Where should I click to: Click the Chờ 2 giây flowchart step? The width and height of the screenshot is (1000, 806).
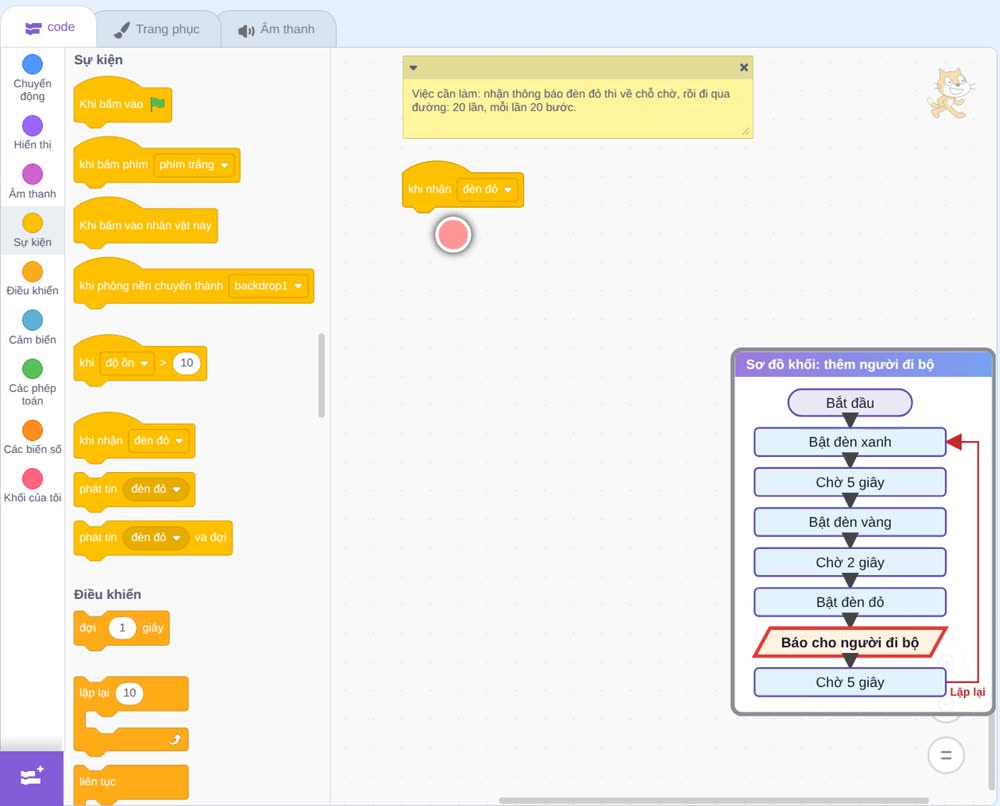pyautogui.click(x=849, y=562)
